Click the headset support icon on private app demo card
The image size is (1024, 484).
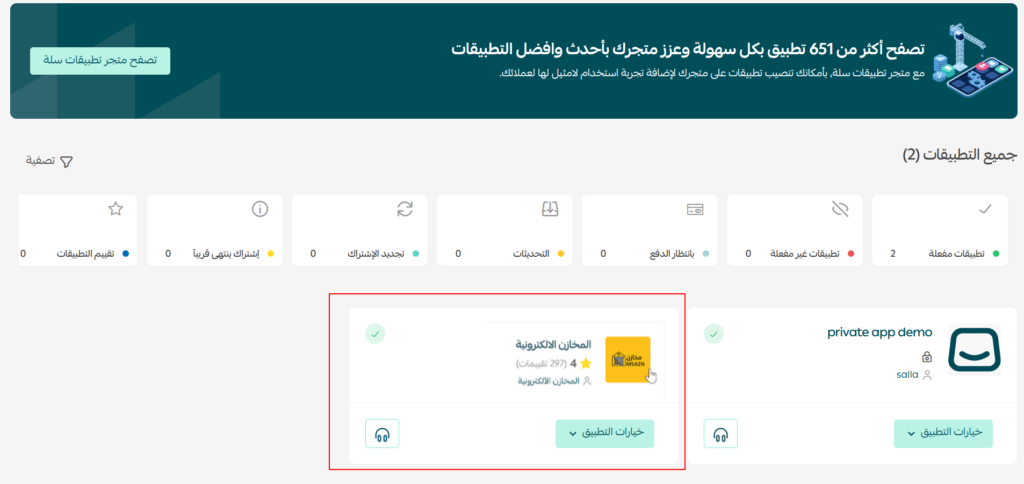click(x=720, y=434)
